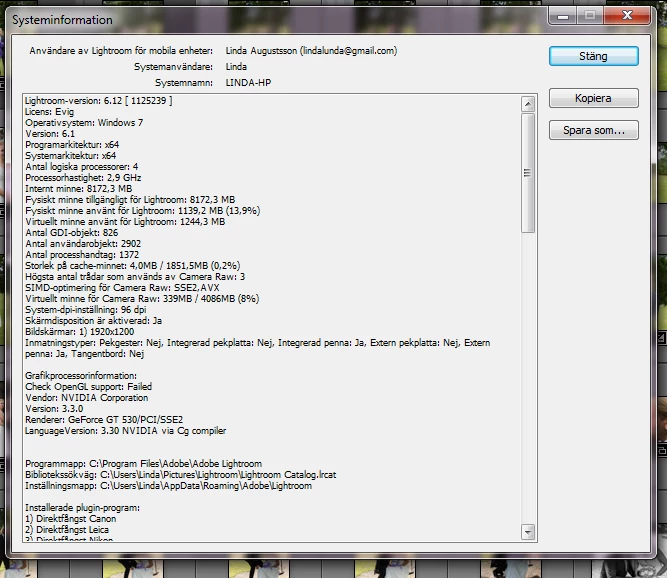Click the Processorhastighet: 2,9 GHz line

point(83,178)
